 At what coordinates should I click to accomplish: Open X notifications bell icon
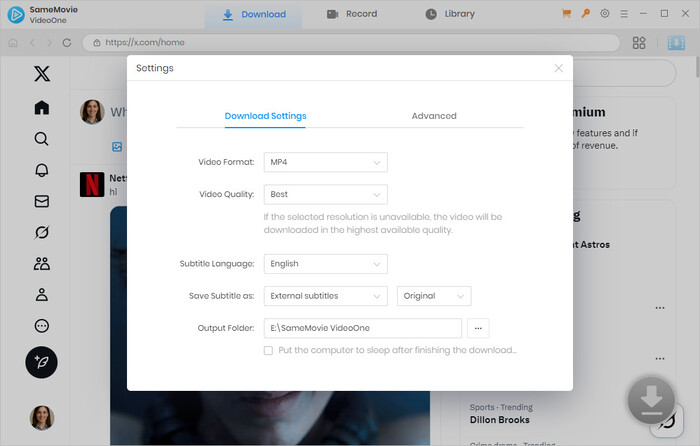point(42,170)
